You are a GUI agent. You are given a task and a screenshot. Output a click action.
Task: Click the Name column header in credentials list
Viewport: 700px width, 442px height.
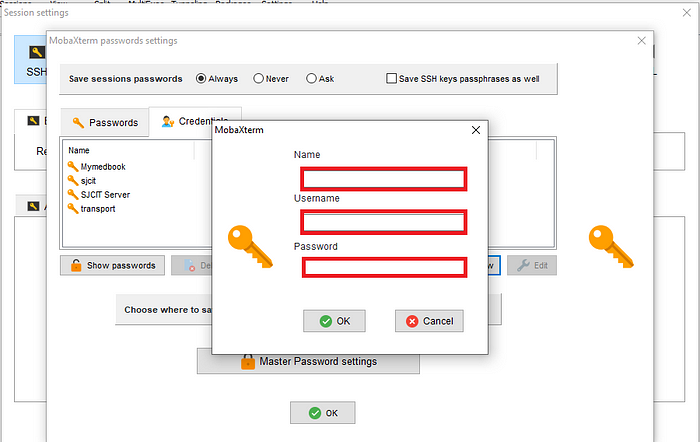[79, 150]
